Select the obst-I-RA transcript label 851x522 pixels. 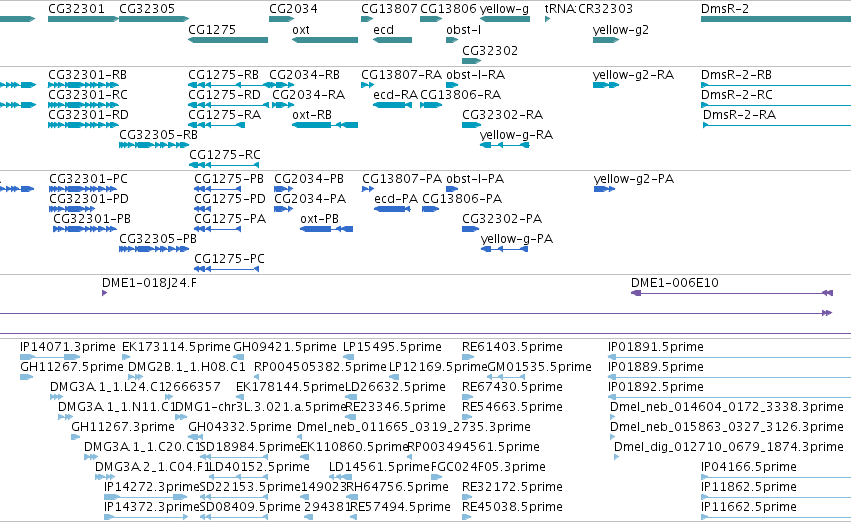coord(475,75)
